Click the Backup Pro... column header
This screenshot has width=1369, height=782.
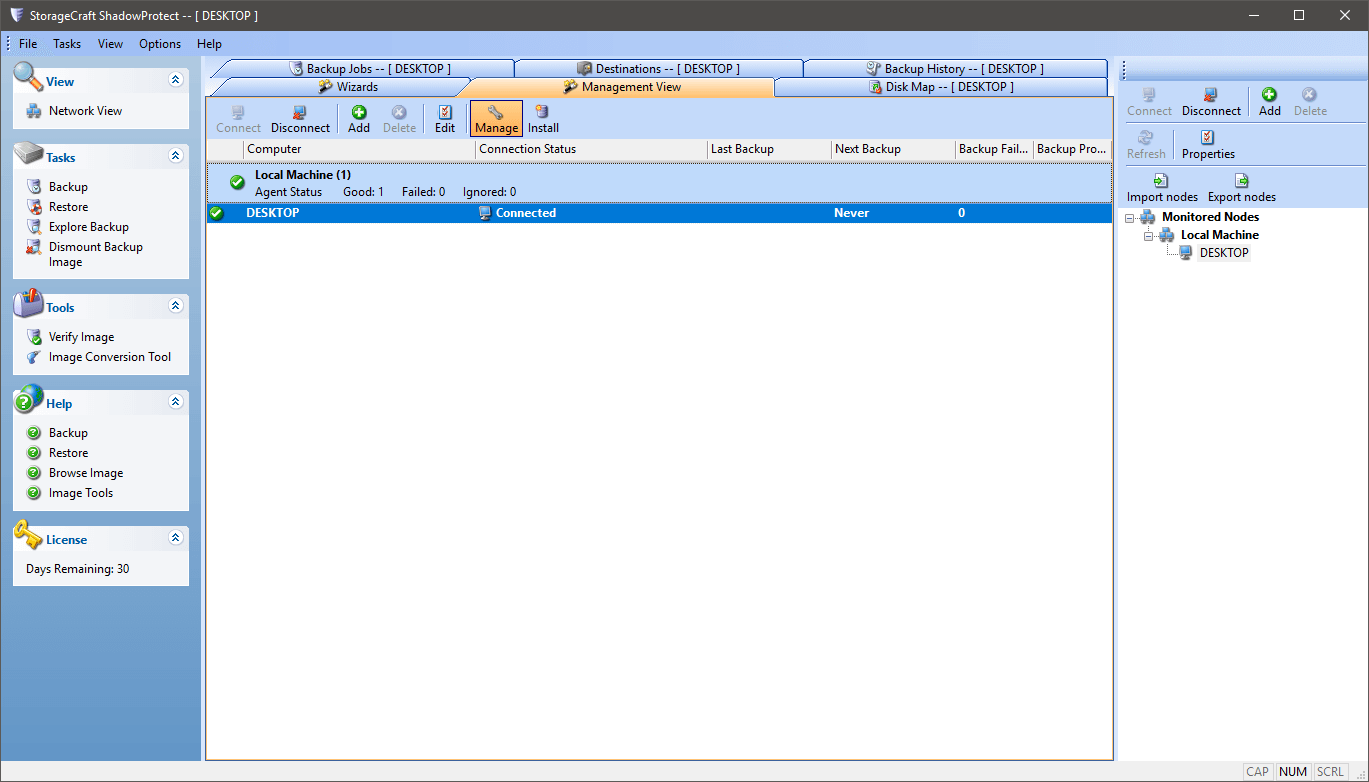pos(1072,149)
